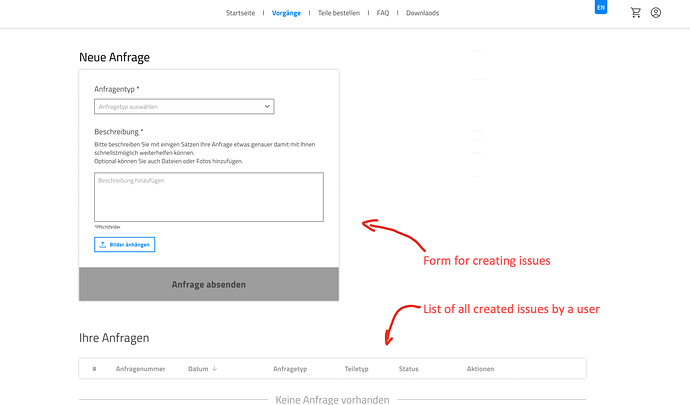Click the Keine Anfrage vorhanden message

(x=332, y=400)
